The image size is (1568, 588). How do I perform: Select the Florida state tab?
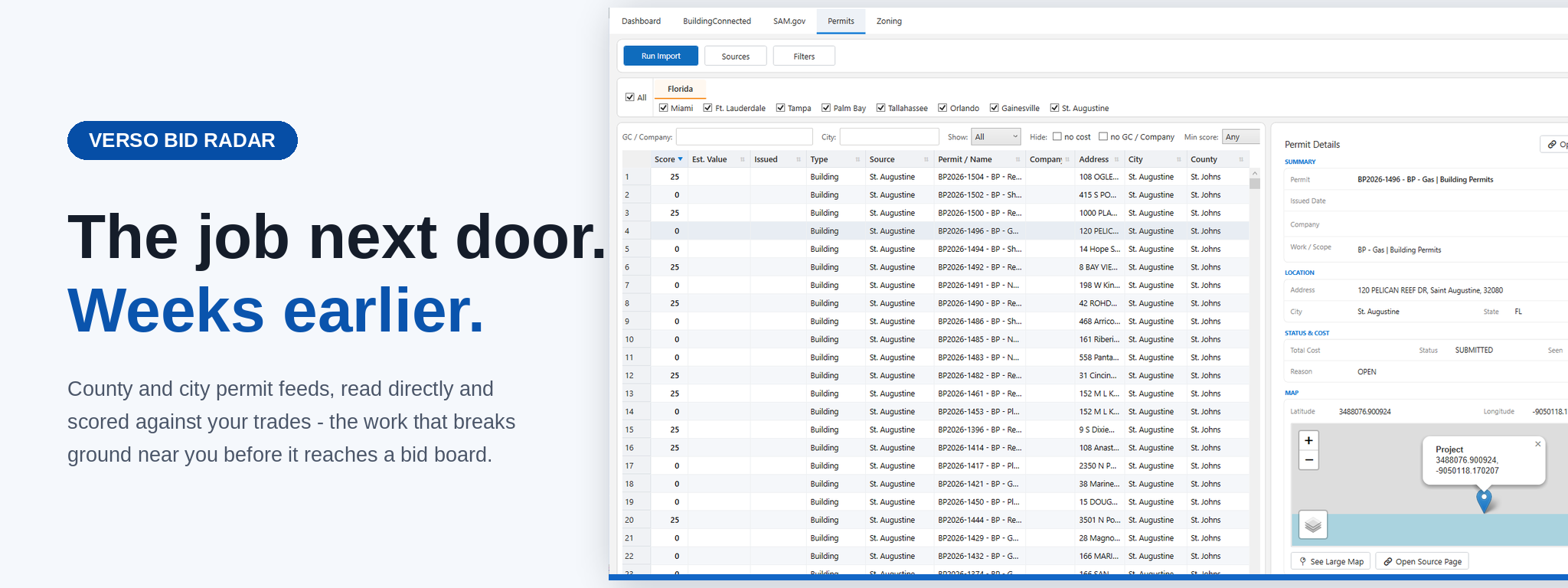pyautogui.click(x=680, y=89)
